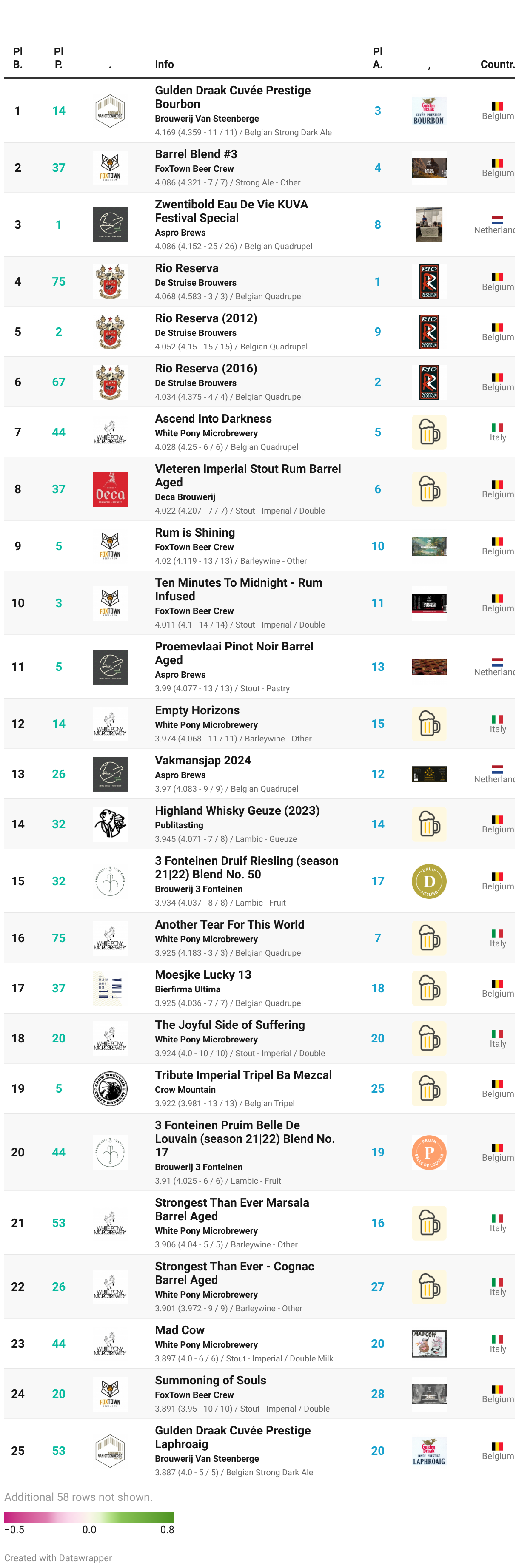This screenshot has width=519, height=1568.
Task: Click the Druif Riesling round label image
Action: tap(430, 881)
